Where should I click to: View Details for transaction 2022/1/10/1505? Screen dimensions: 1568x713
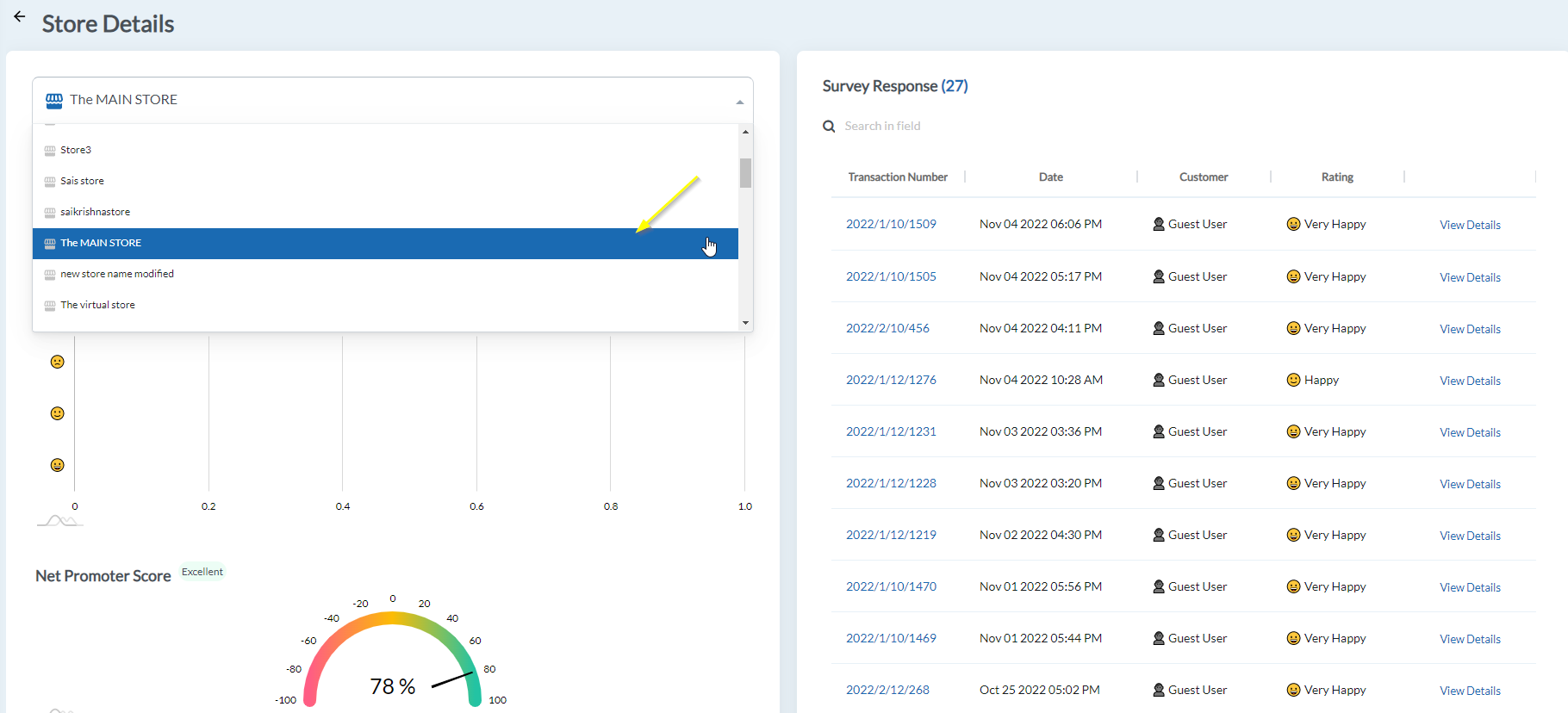(x=1470, y=277)
